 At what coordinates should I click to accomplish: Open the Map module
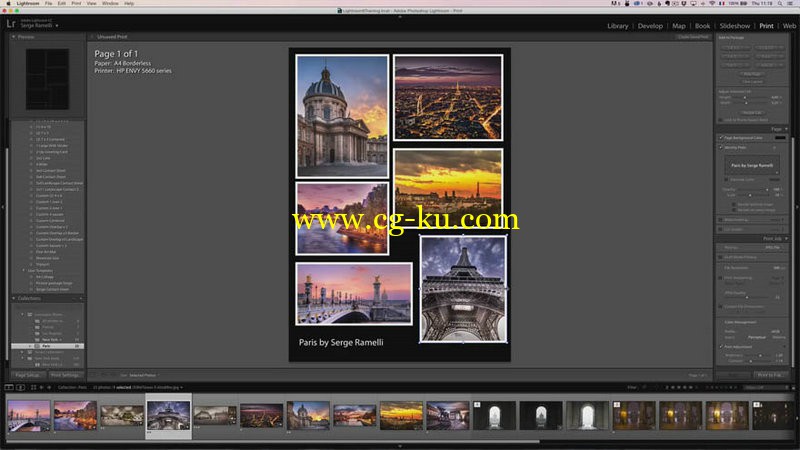click(679, 26)
